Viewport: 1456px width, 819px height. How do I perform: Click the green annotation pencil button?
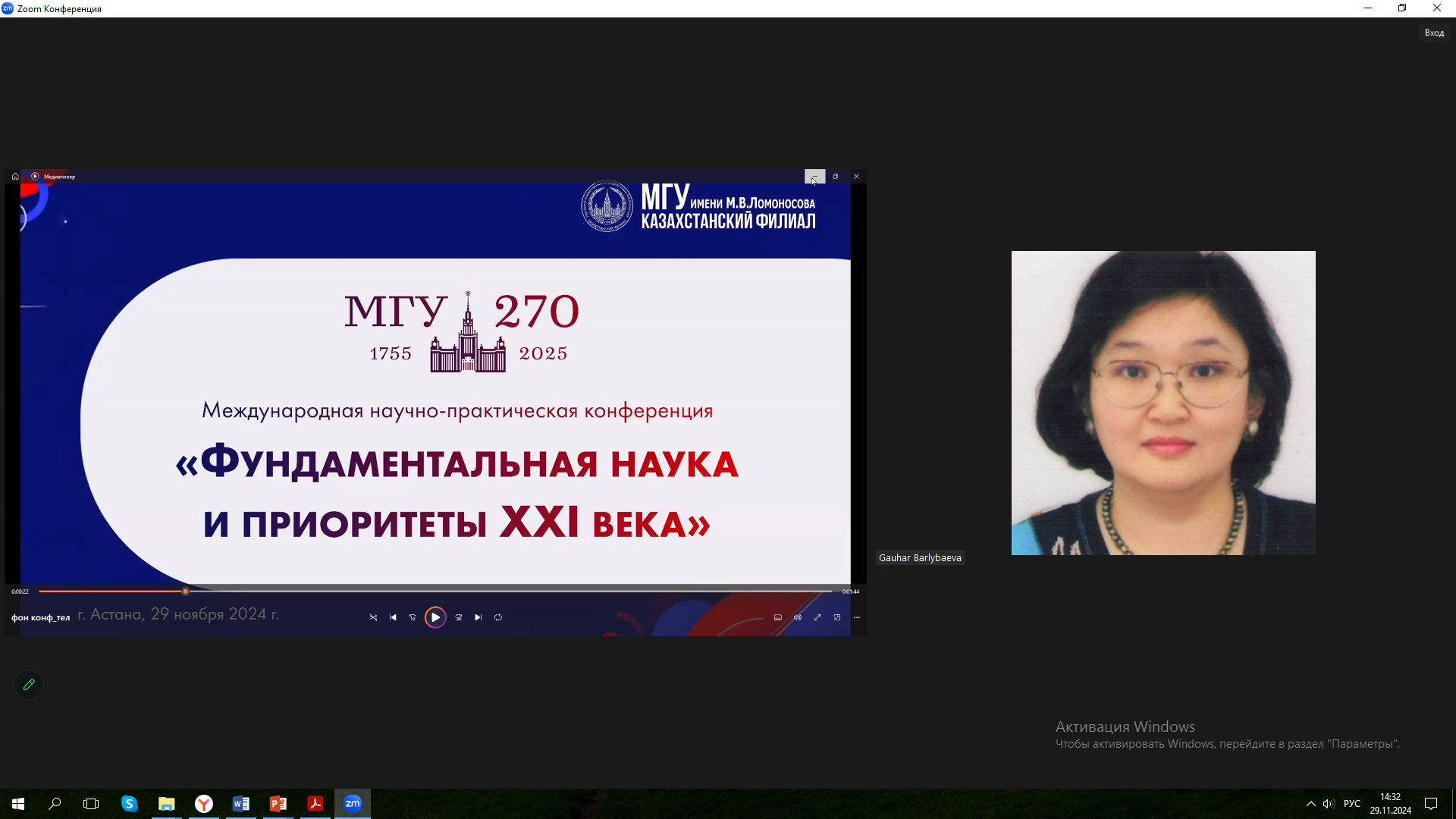(29, 685)
